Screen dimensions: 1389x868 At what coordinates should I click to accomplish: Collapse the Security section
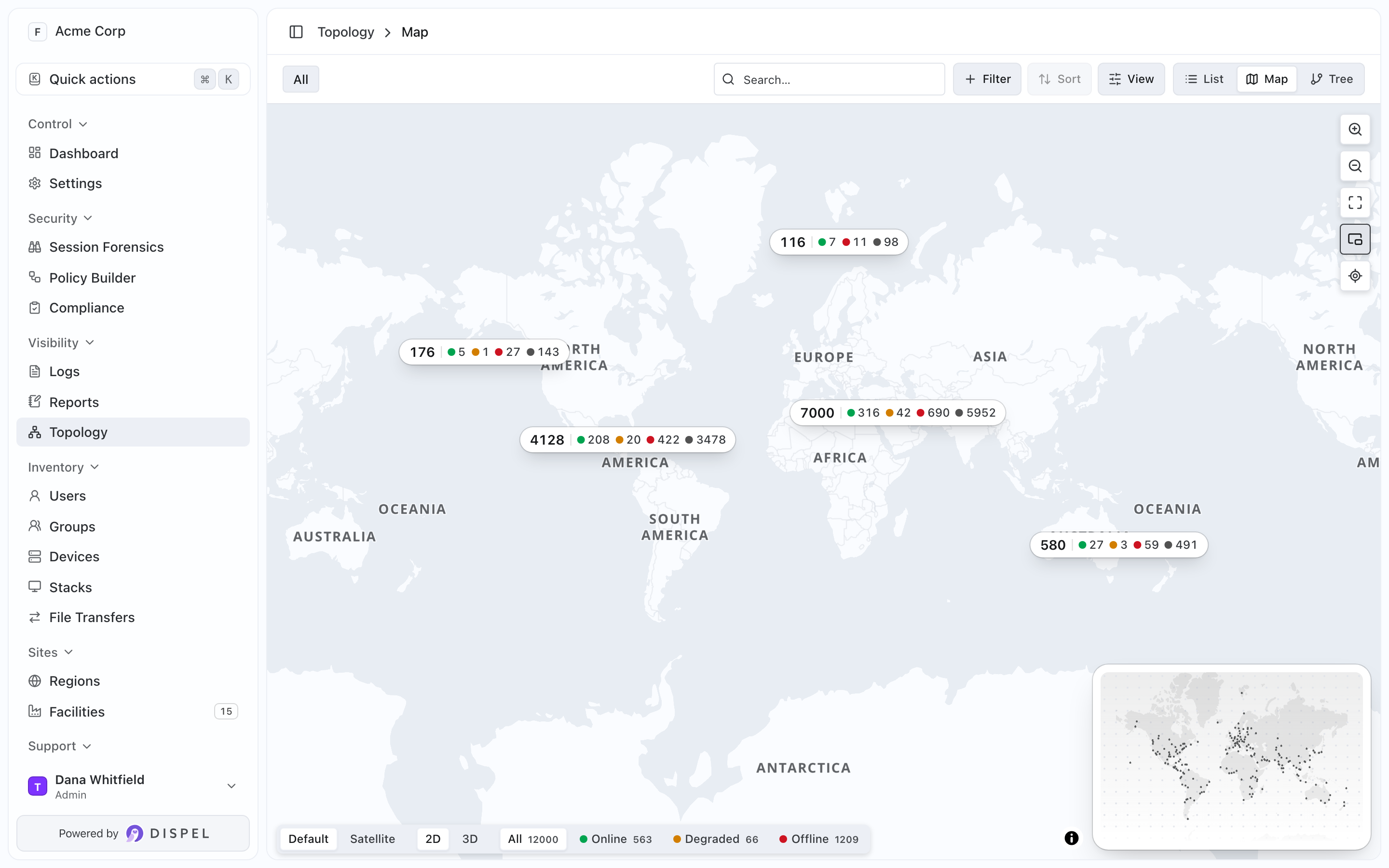coord(60,218)
